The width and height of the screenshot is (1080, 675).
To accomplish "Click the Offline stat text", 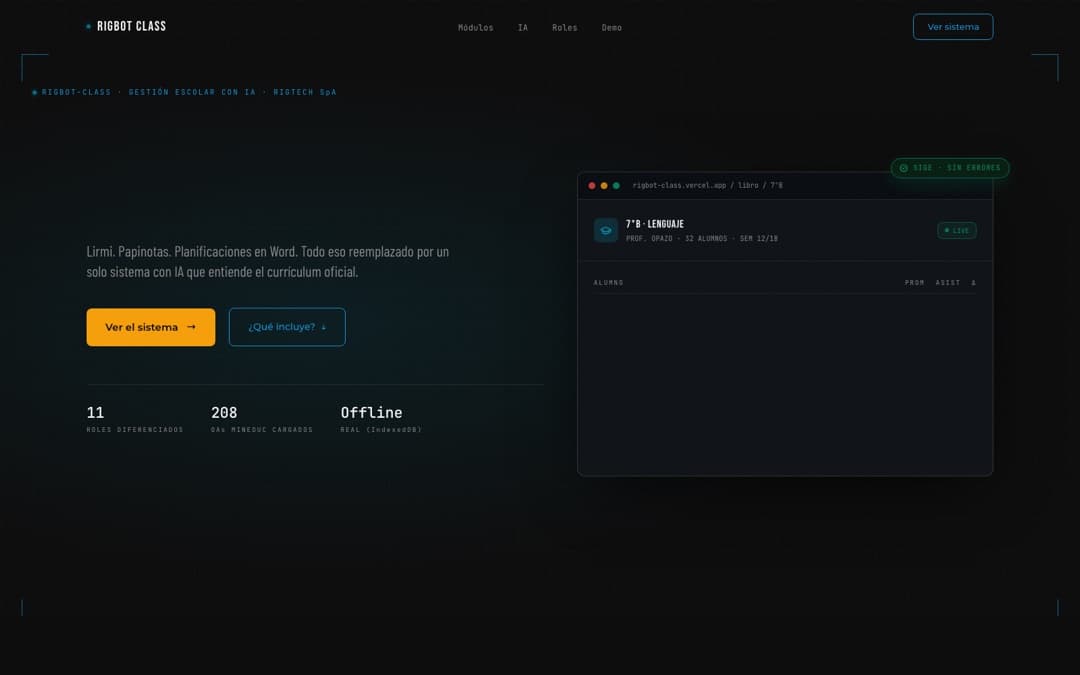I will (x=371, y=413).
